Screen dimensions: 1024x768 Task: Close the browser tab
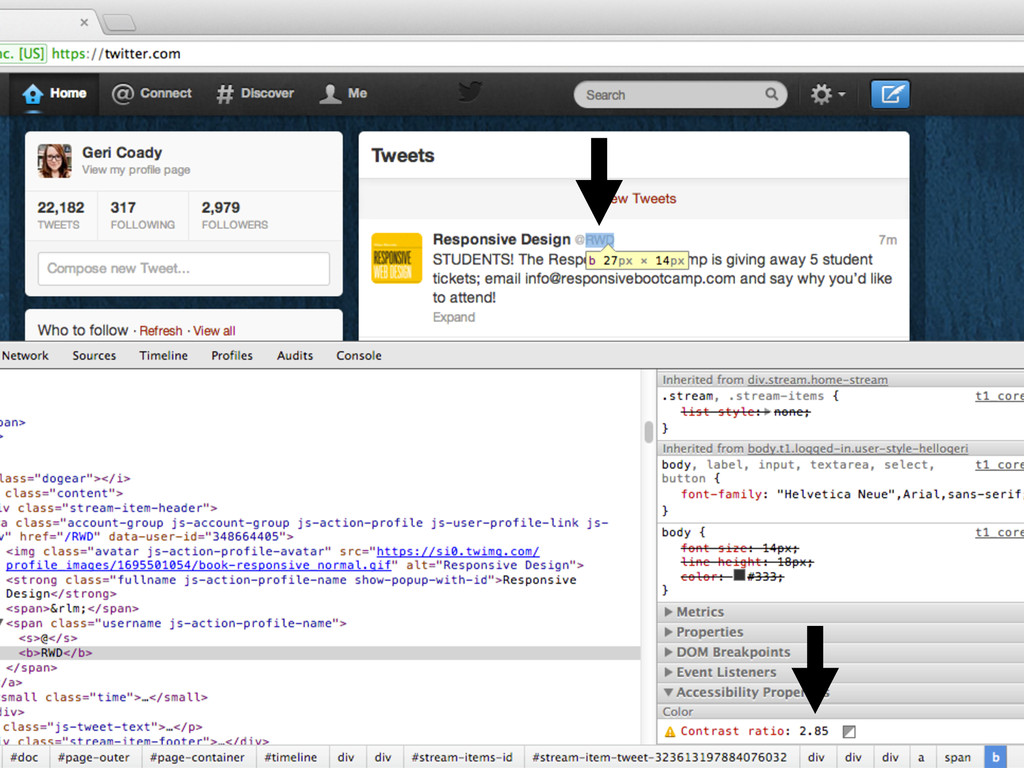pos(84,22)
